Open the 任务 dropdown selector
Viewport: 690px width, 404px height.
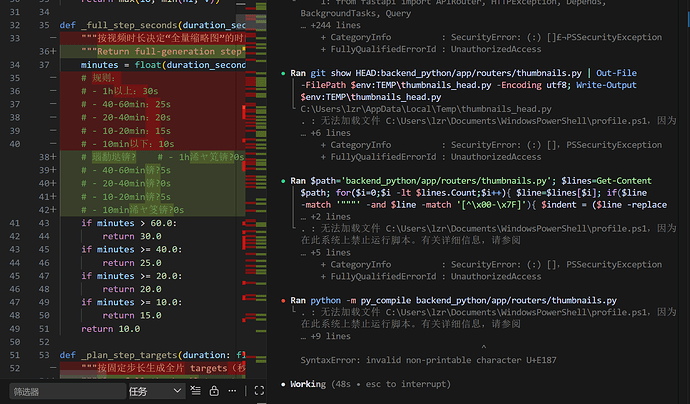click(x=155, y=391)
